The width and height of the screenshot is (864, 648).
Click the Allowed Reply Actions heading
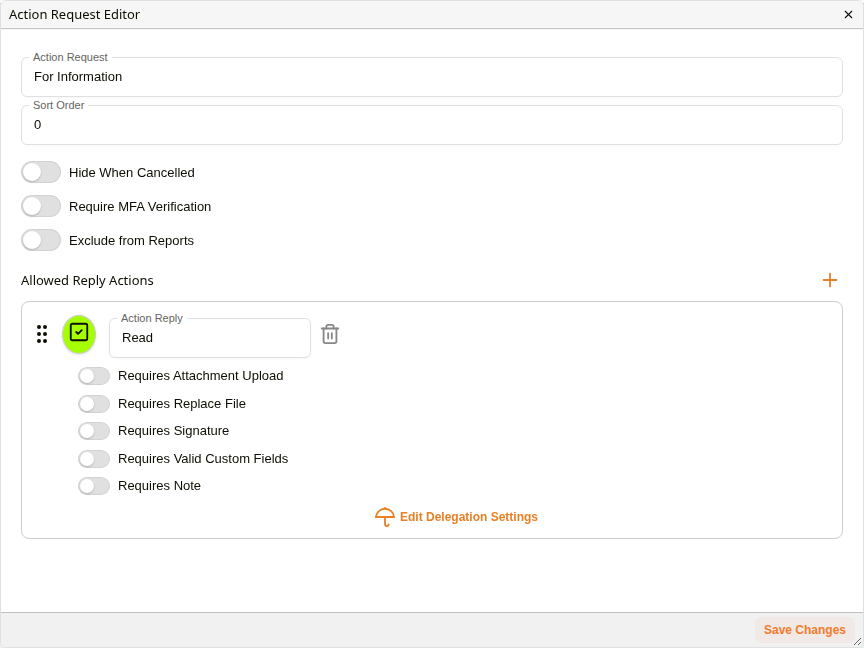point(87,280)
